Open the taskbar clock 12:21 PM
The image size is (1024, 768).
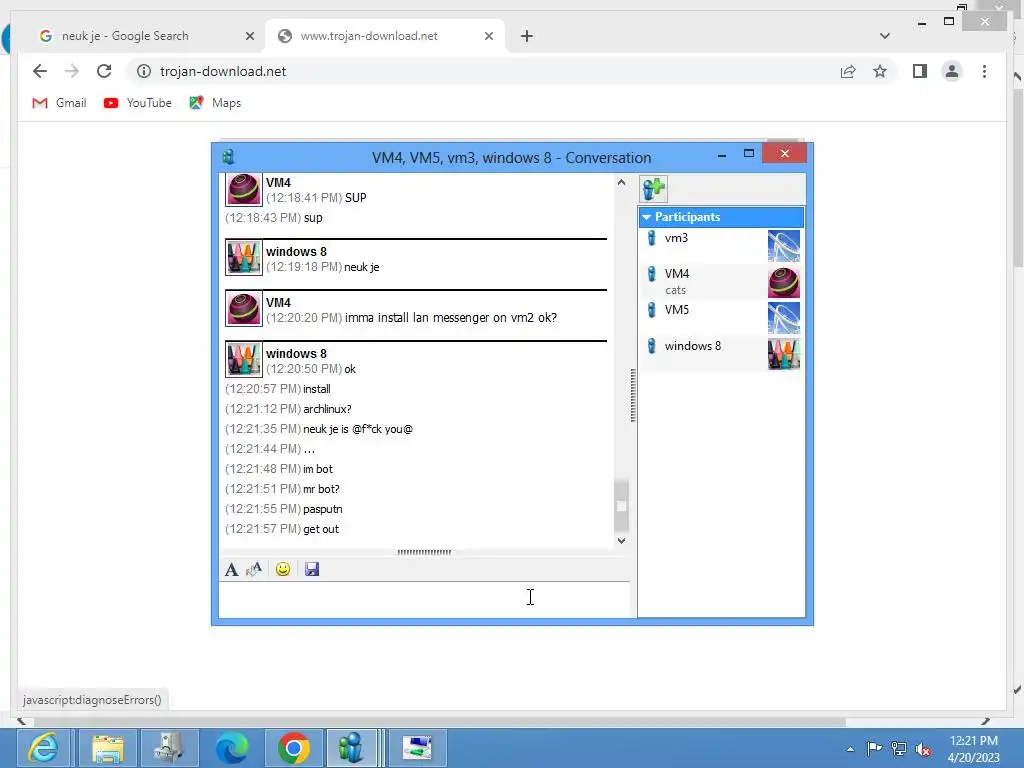(974, 749)
